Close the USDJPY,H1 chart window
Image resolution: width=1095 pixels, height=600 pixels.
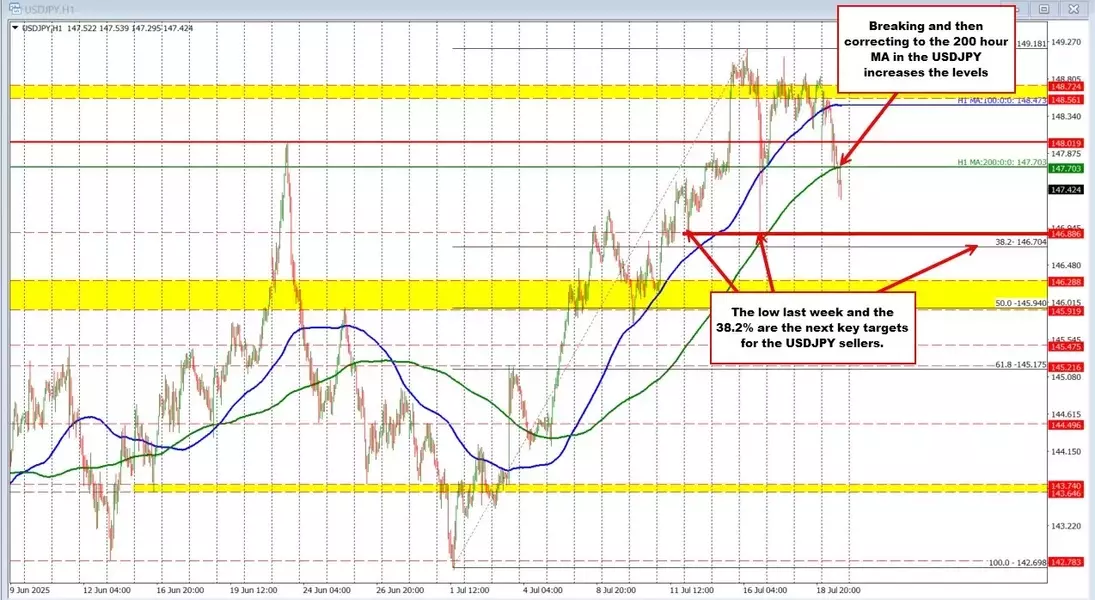(x=1073, y=9)
